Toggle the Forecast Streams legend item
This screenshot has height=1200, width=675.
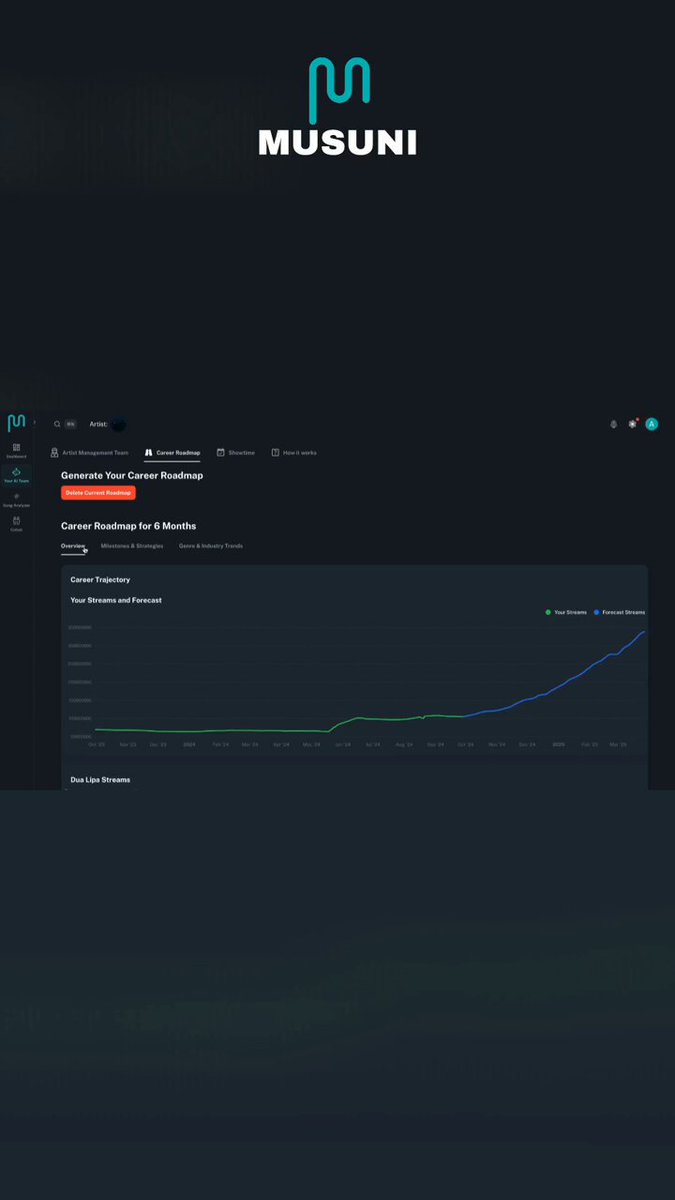click(619, 612)
